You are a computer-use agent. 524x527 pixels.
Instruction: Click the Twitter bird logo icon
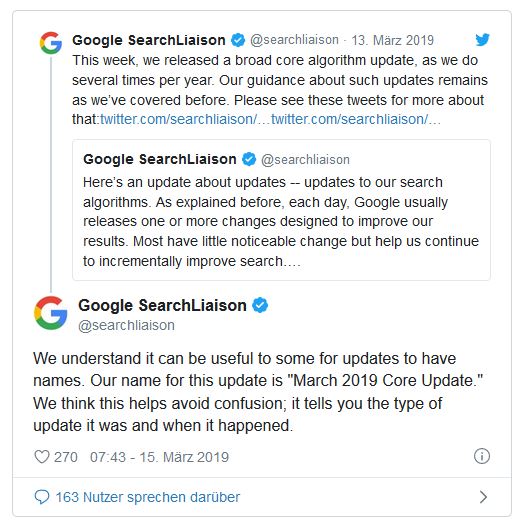pos(482,40)
